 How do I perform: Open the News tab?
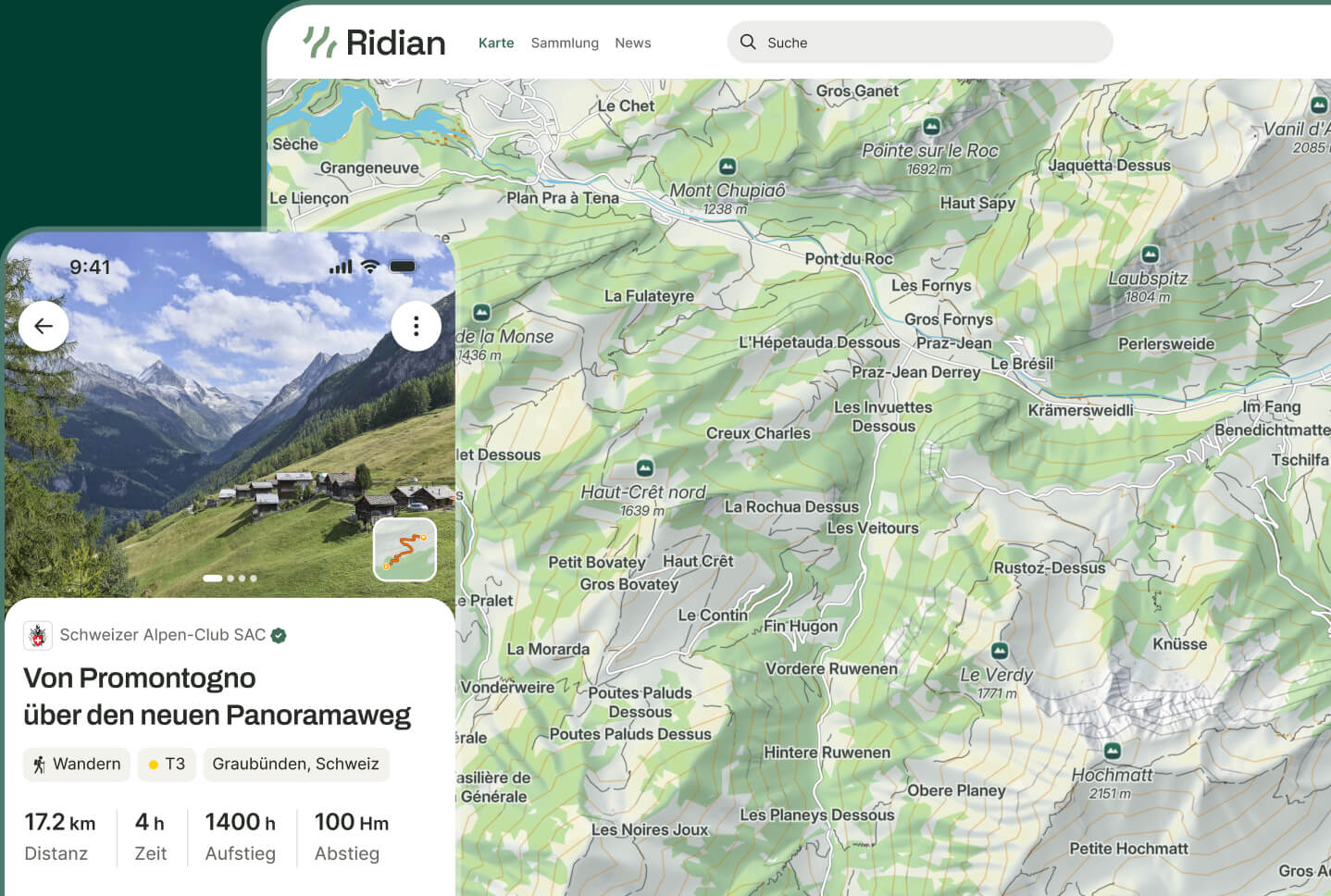(633, 43)
